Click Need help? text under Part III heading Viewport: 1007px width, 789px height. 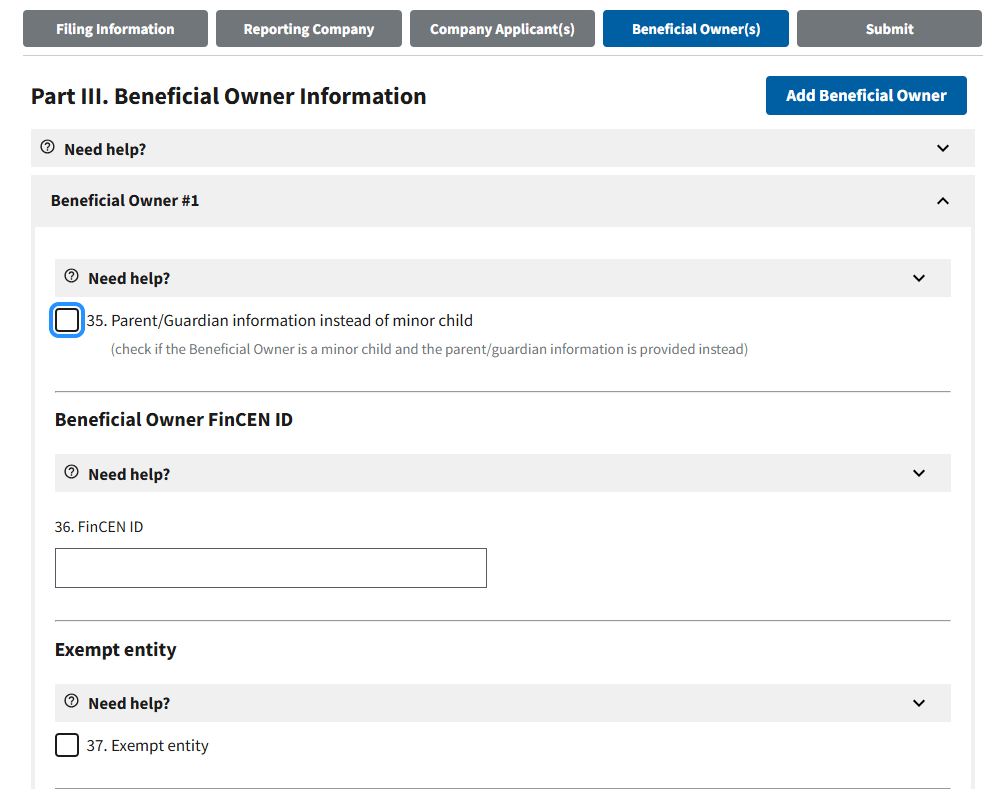[x=105, y=150]
